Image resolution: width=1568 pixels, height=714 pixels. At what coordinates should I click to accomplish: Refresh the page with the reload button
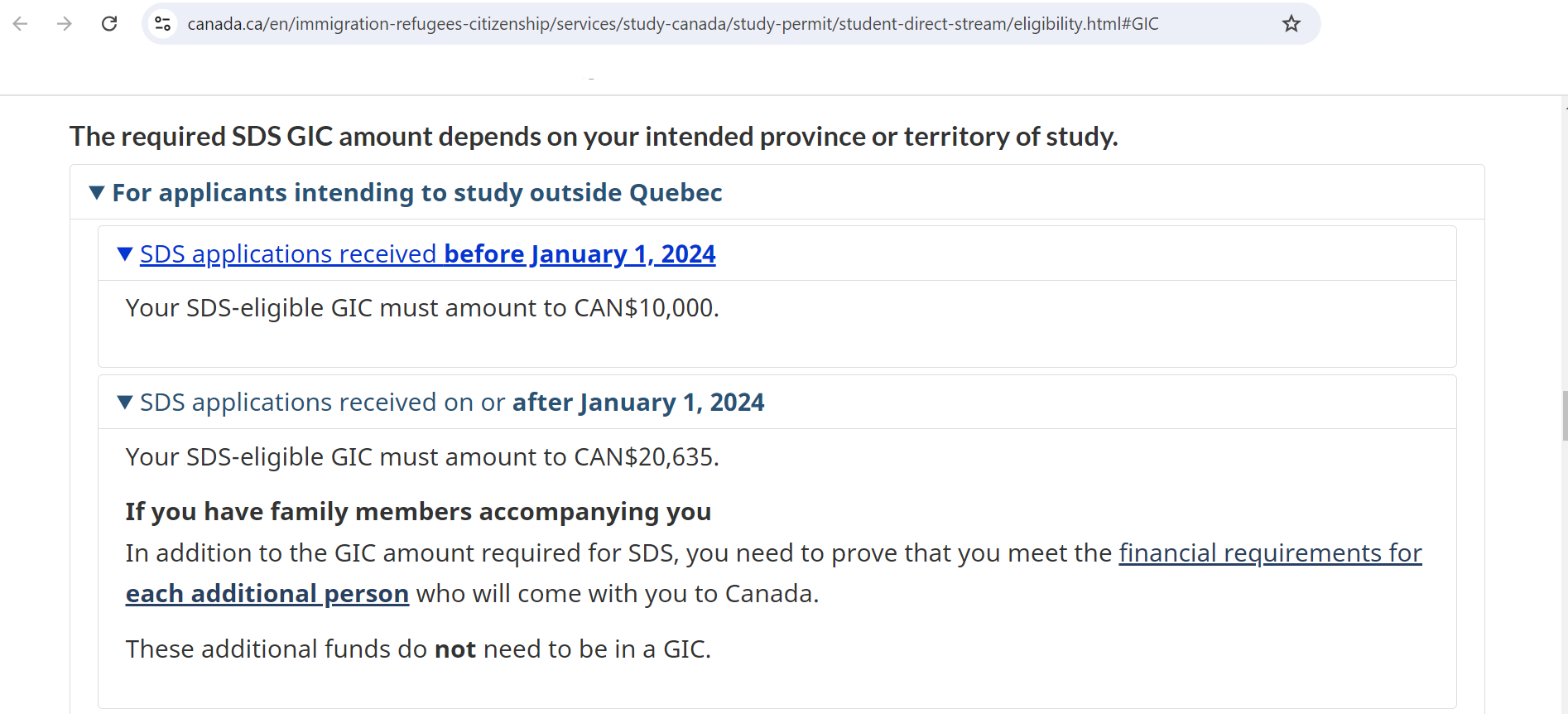point(108,23)
